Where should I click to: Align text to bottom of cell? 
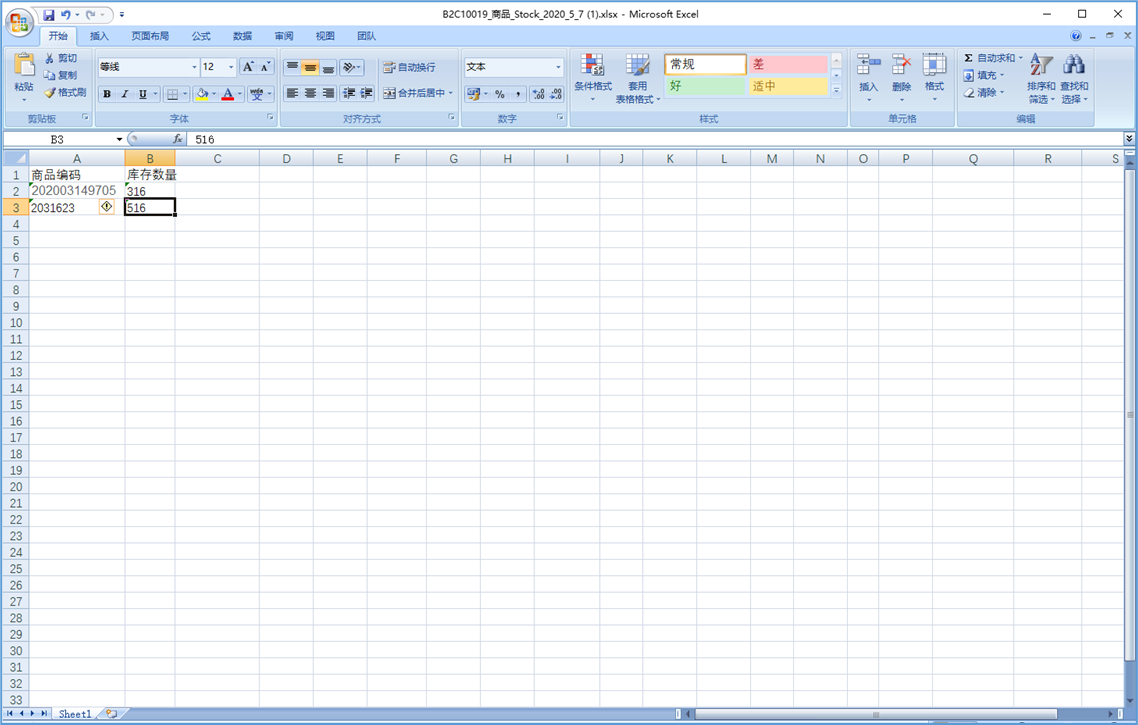tap(328, 67)
